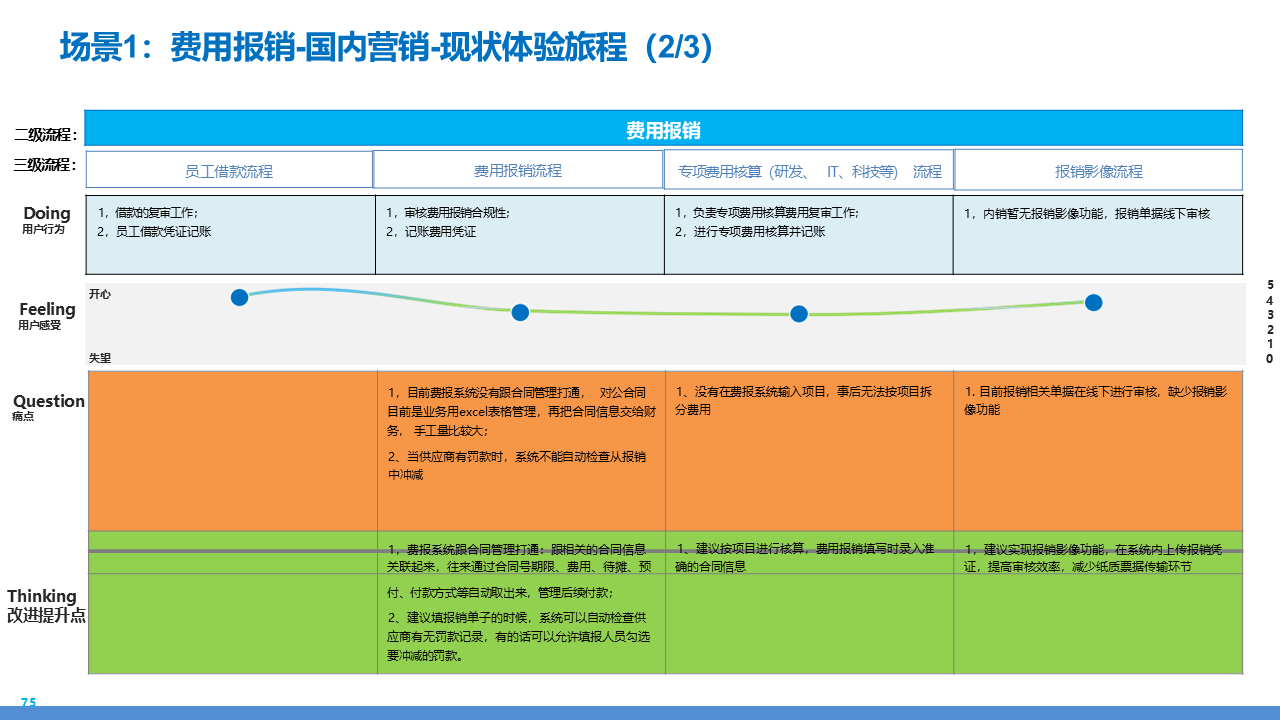Screen dimensions: 1280x720
Task: Click the text '2，记账费用凭证'
Action: (431, 231)
